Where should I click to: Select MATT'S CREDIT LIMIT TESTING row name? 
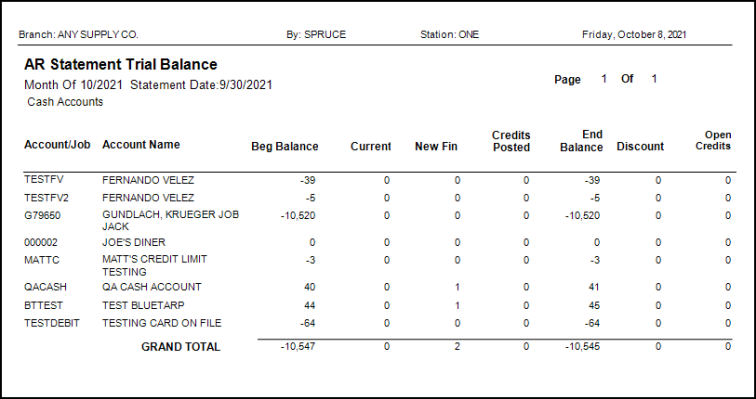(x=155, y=266)
